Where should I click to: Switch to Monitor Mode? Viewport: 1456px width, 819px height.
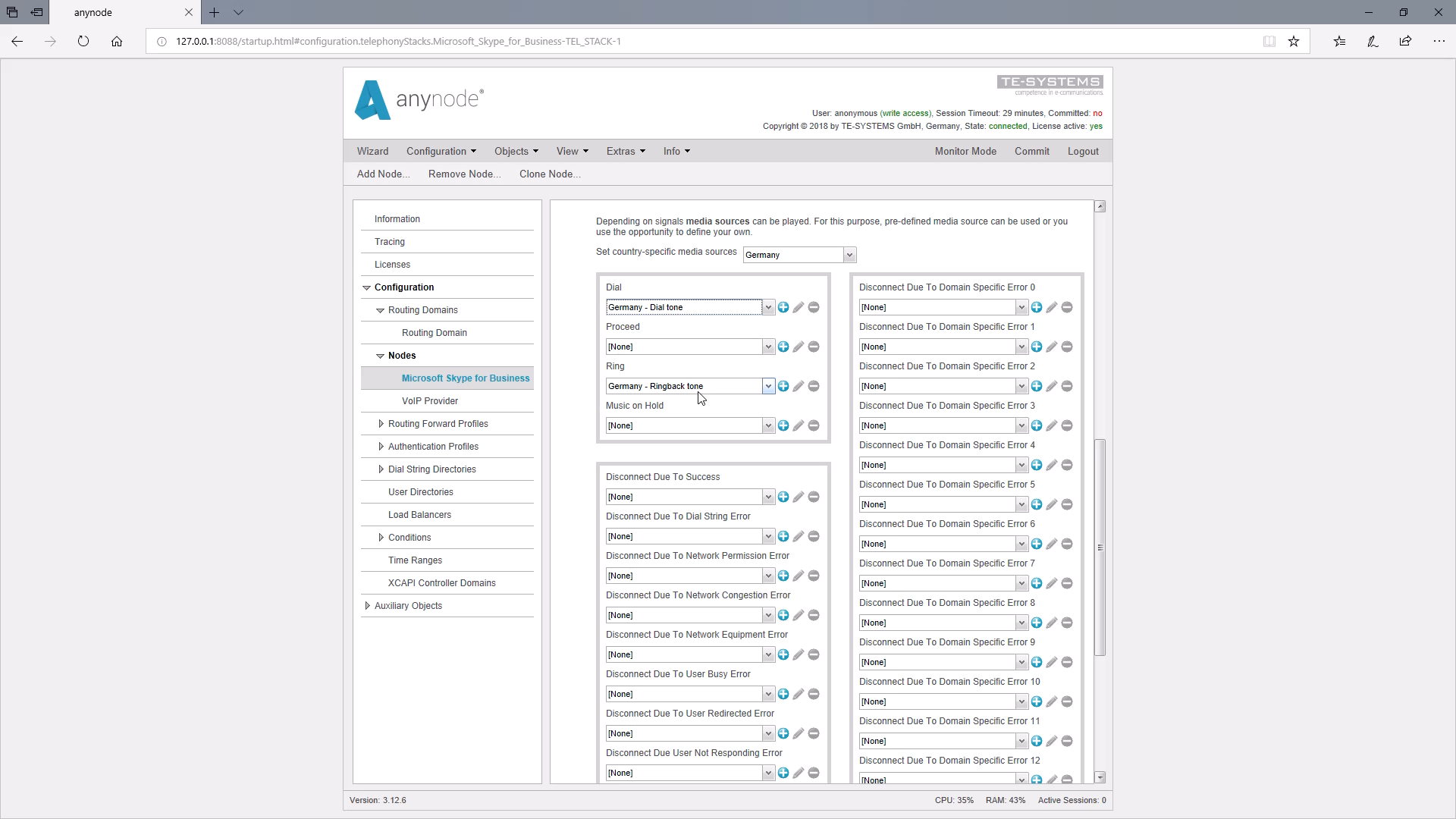coord(965,151)
